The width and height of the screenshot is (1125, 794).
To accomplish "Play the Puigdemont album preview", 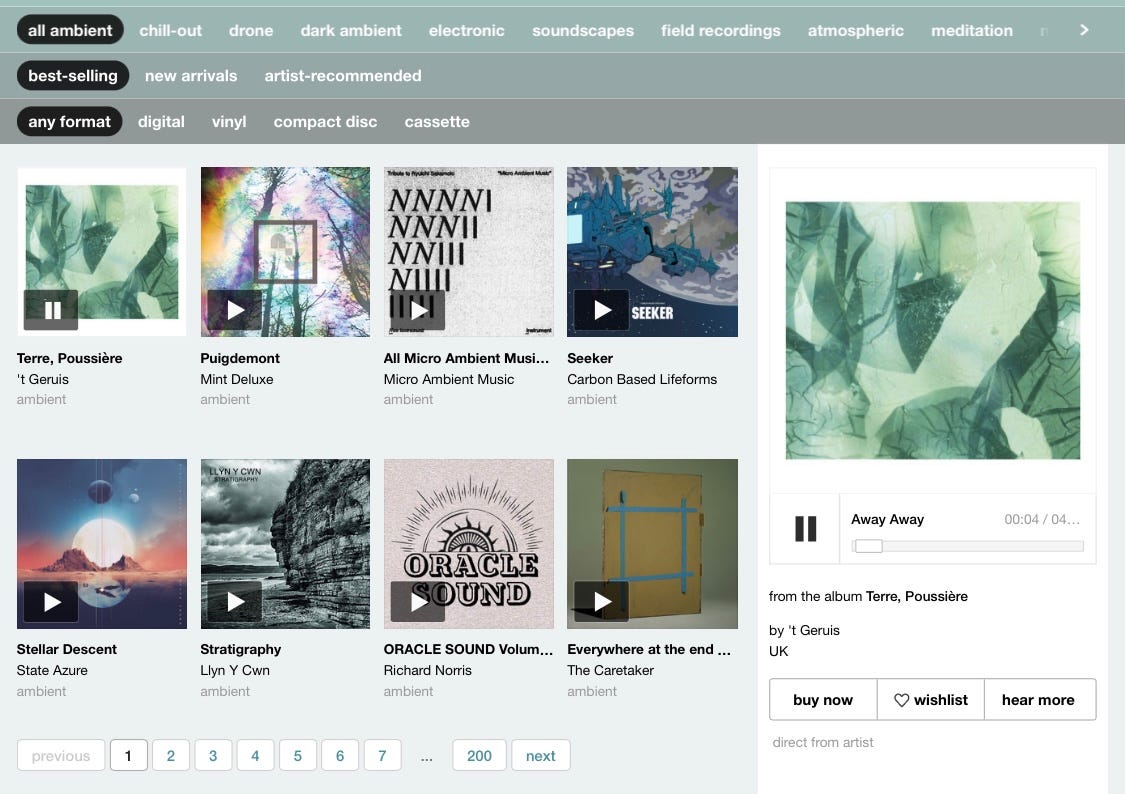I will click(x=235, y=310).
